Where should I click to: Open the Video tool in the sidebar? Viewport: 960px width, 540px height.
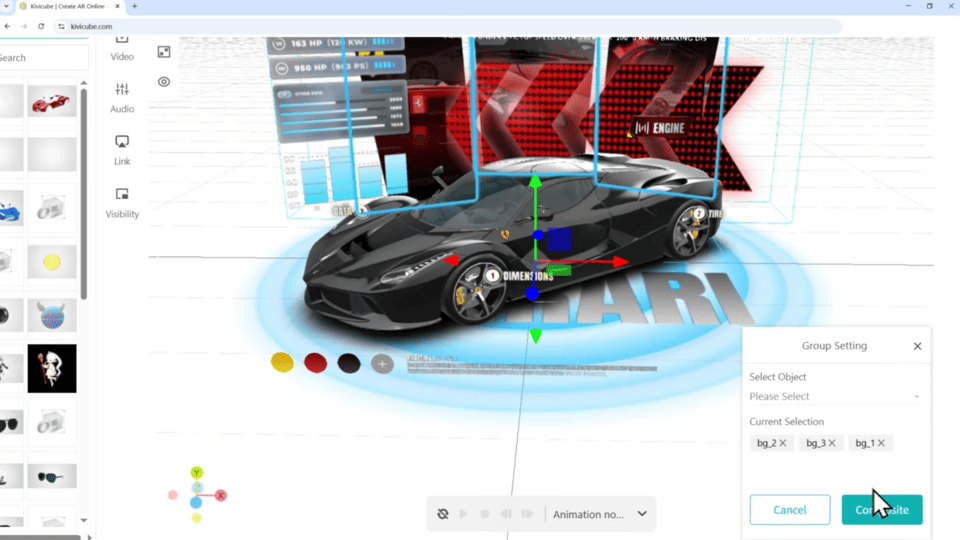(122, 49)
